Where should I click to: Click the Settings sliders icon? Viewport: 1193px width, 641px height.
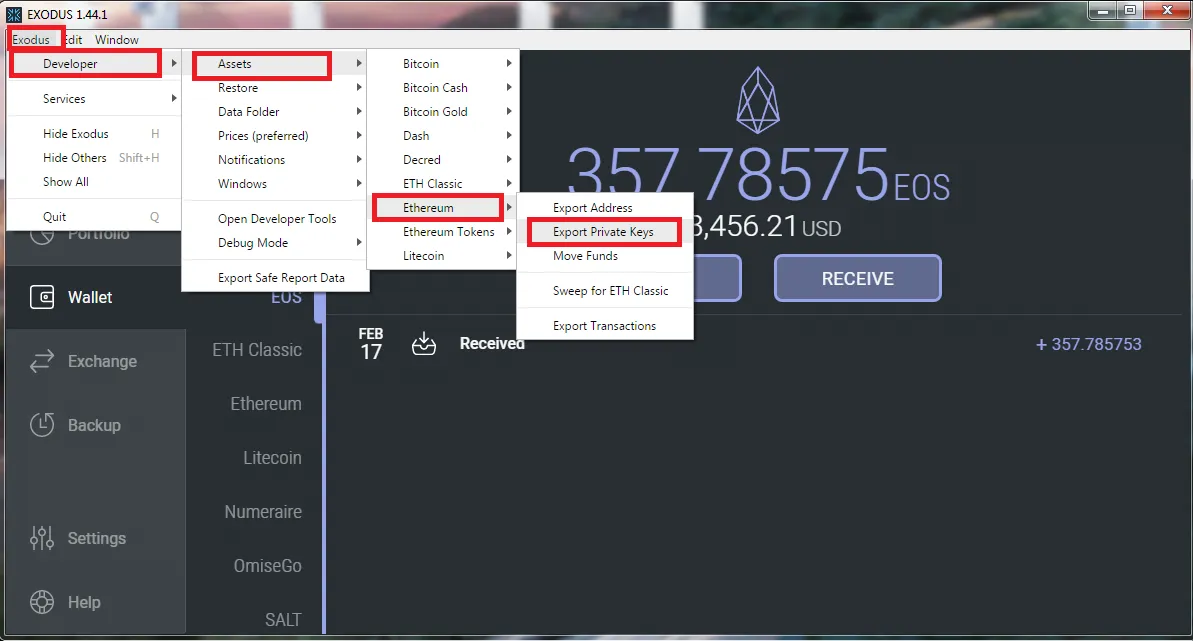(x=42, y=538)
